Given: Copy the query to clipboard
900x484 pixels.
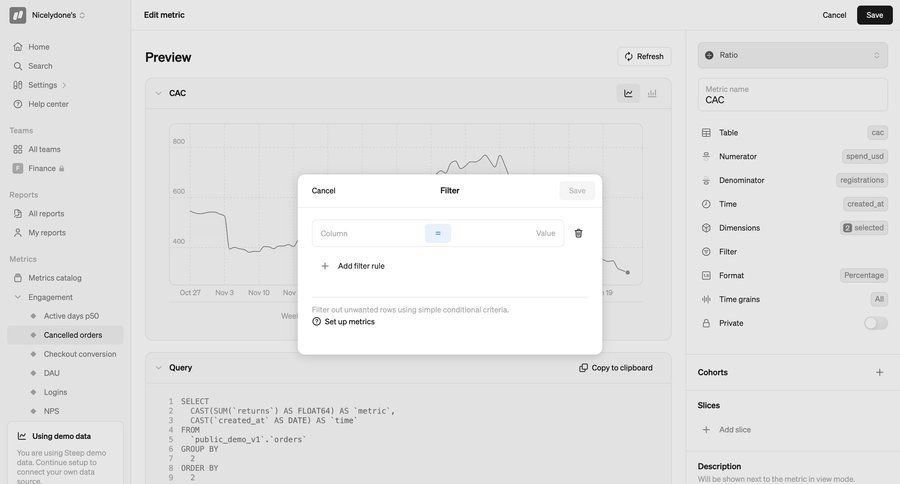Looking at the screenshot, I should coord(616,367).
